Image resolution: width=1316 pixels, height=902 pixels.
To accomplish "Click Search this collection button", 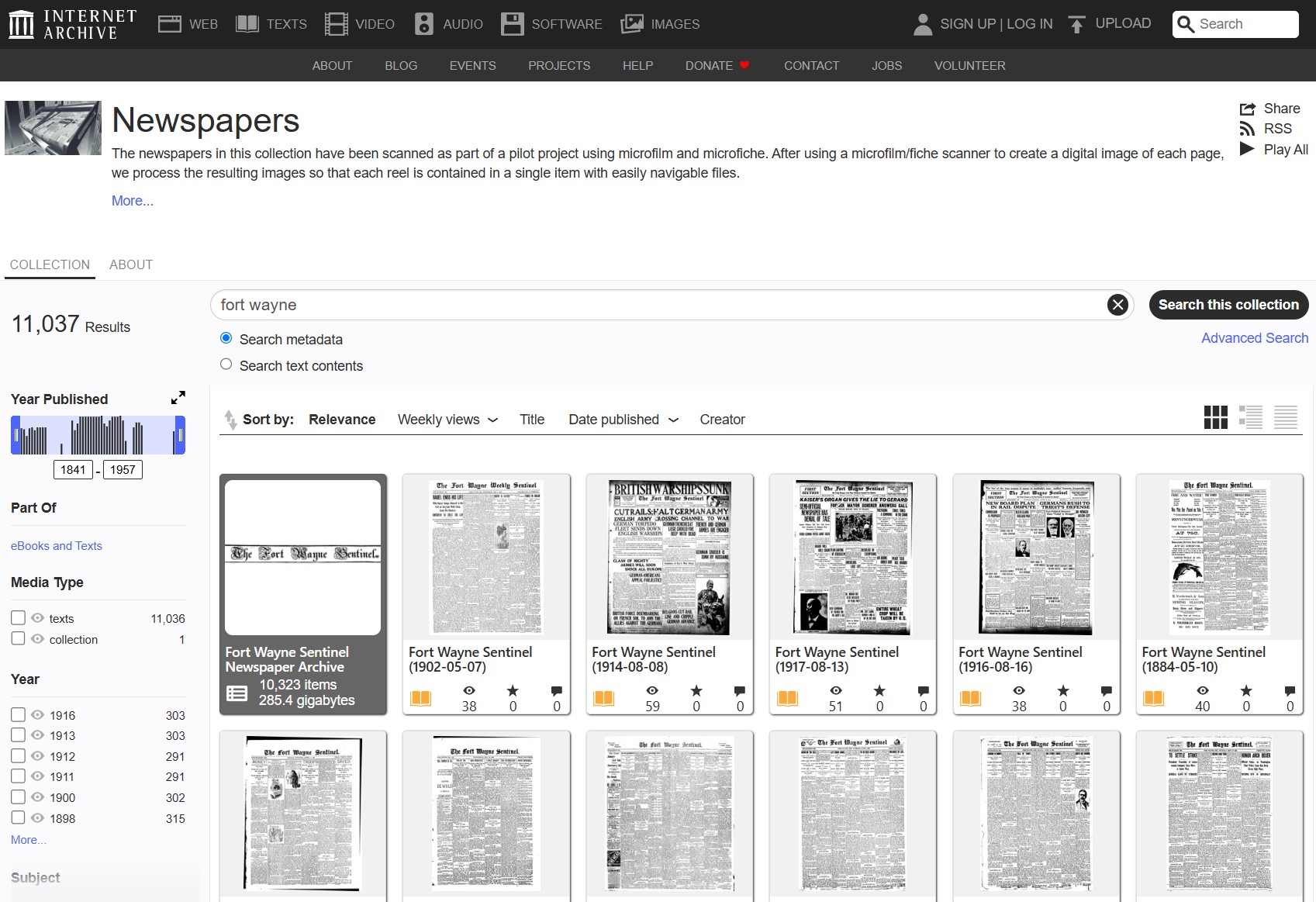I will click(1228, 305).
